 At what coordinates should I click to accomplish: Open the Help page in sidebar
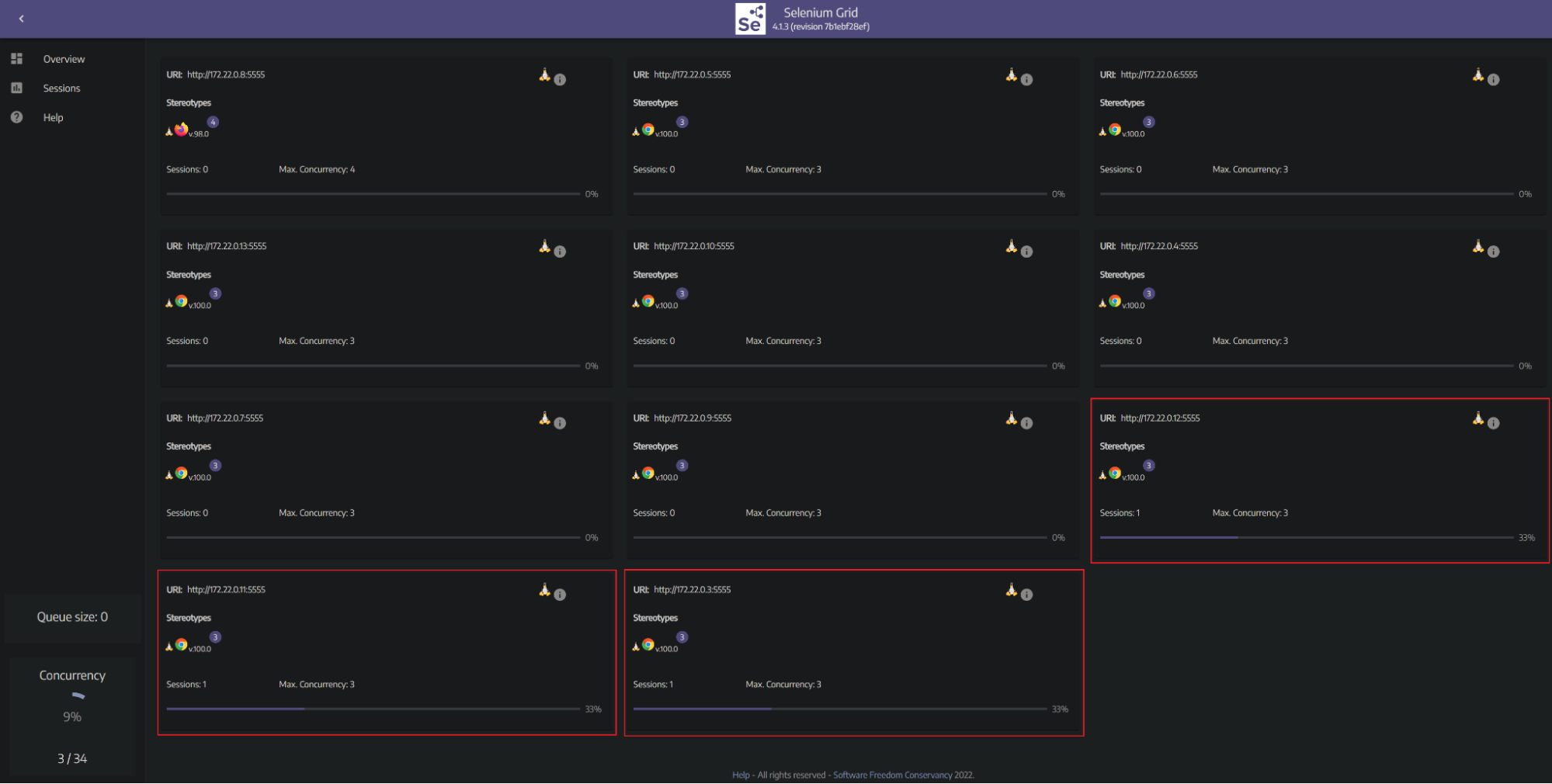point(53,118)
